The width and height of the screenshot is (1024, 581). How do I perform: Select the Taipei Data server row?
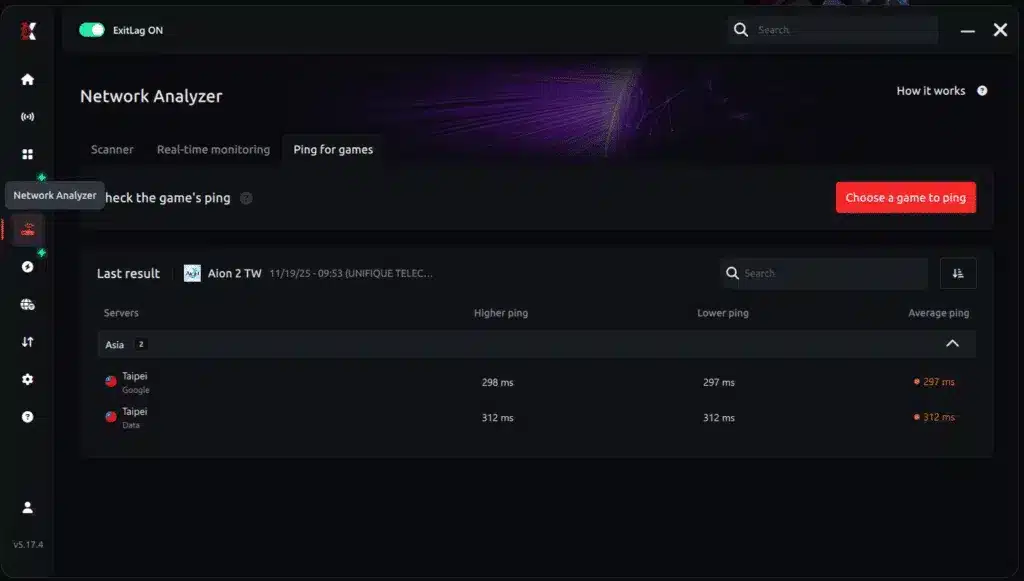537,417
